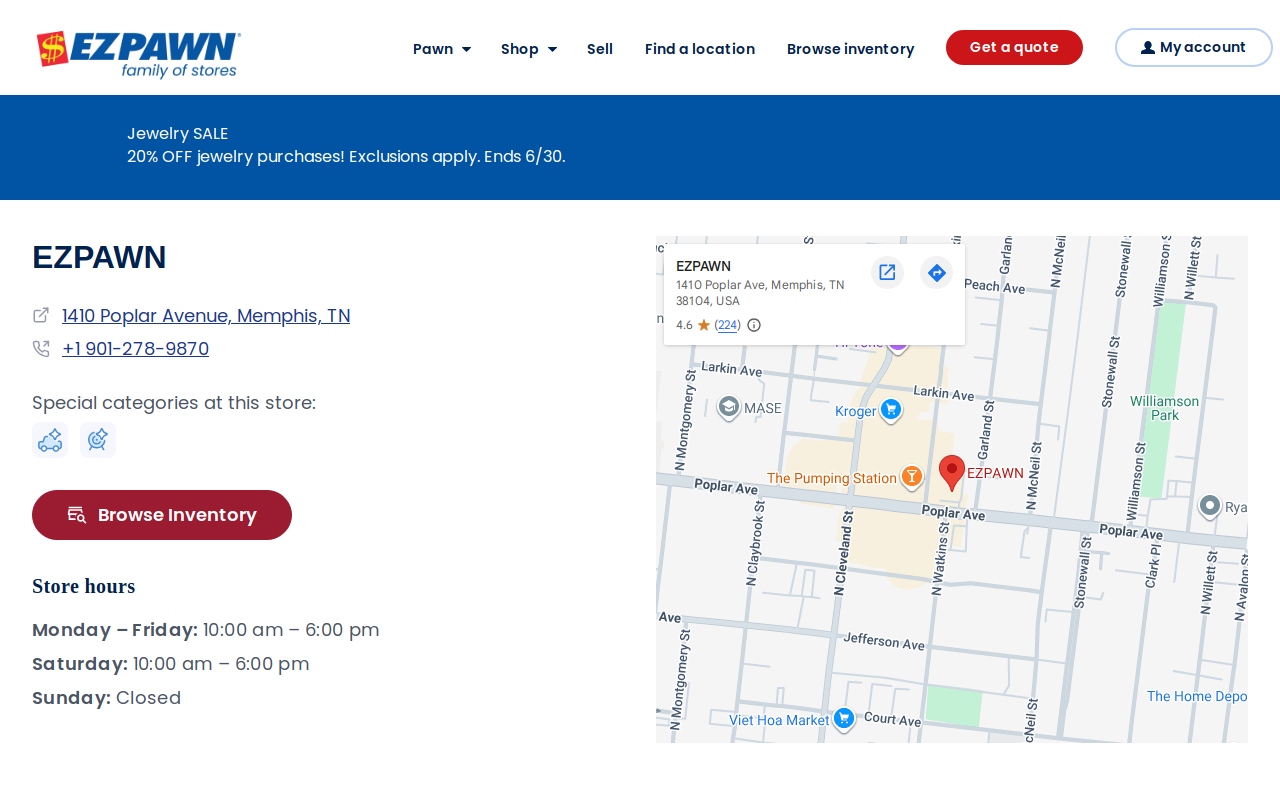Click the blue directions arrow icon
The height and width of the screenshot is (800, 1280).
coord(936,272)
